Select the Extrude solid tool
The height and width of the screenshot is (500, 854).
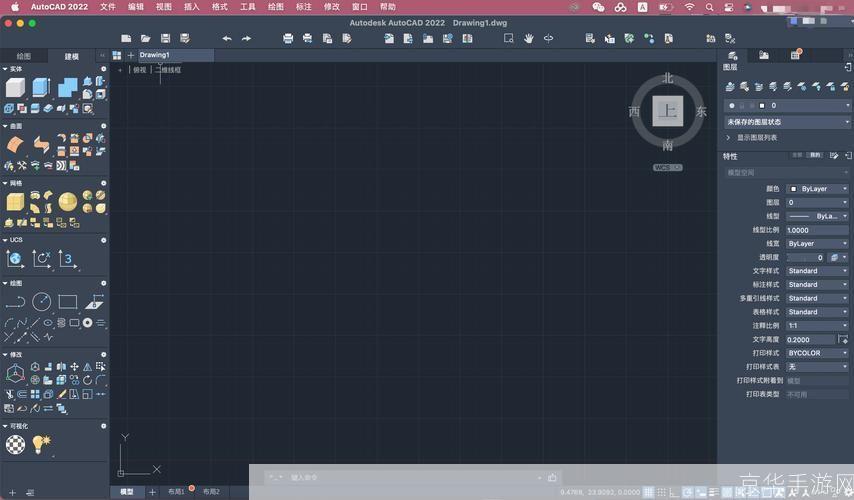point(41,87)
